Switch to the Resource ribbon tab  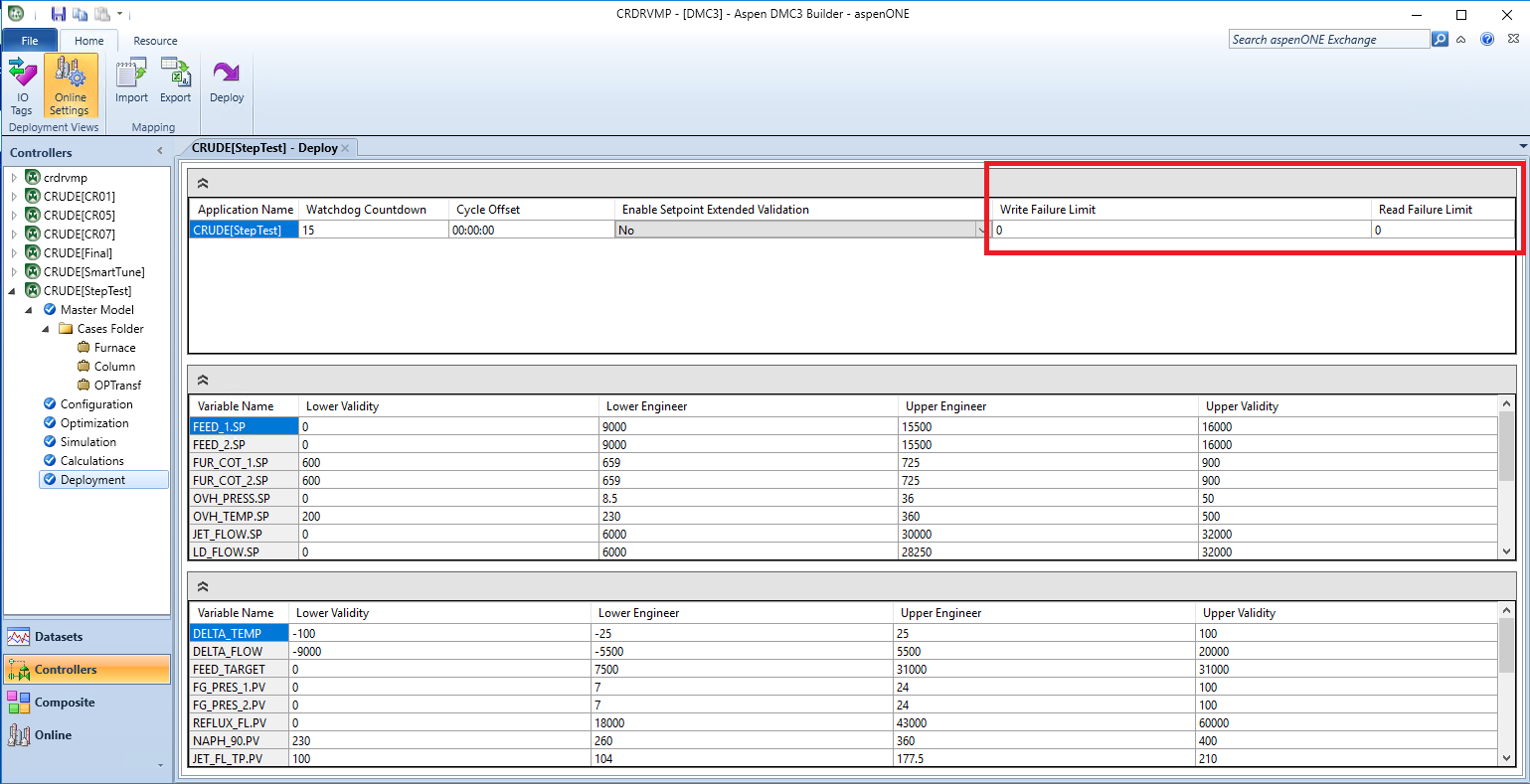[x=155, y=41]
